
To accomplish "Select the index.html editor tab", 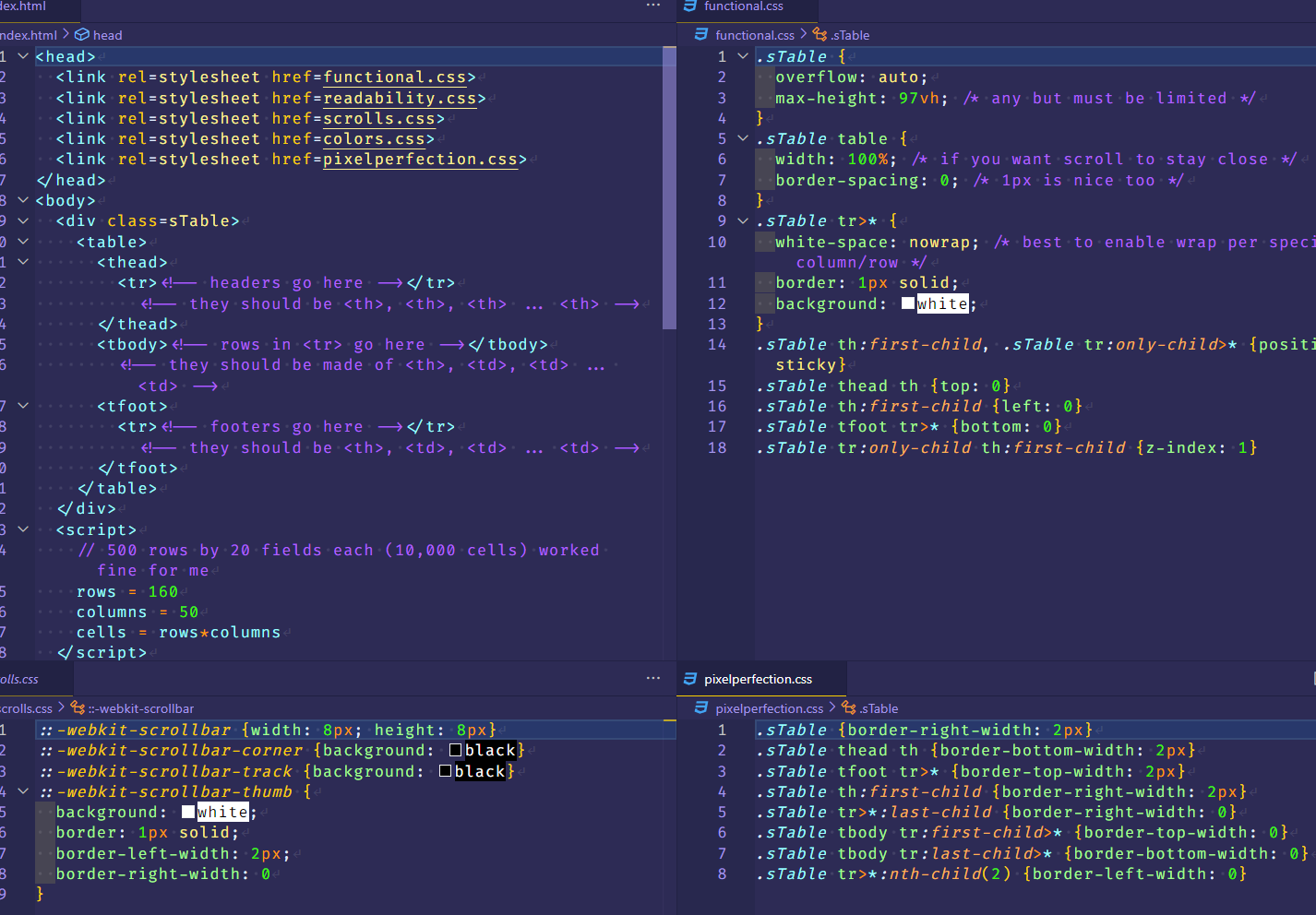I will [x=39, y=7].
